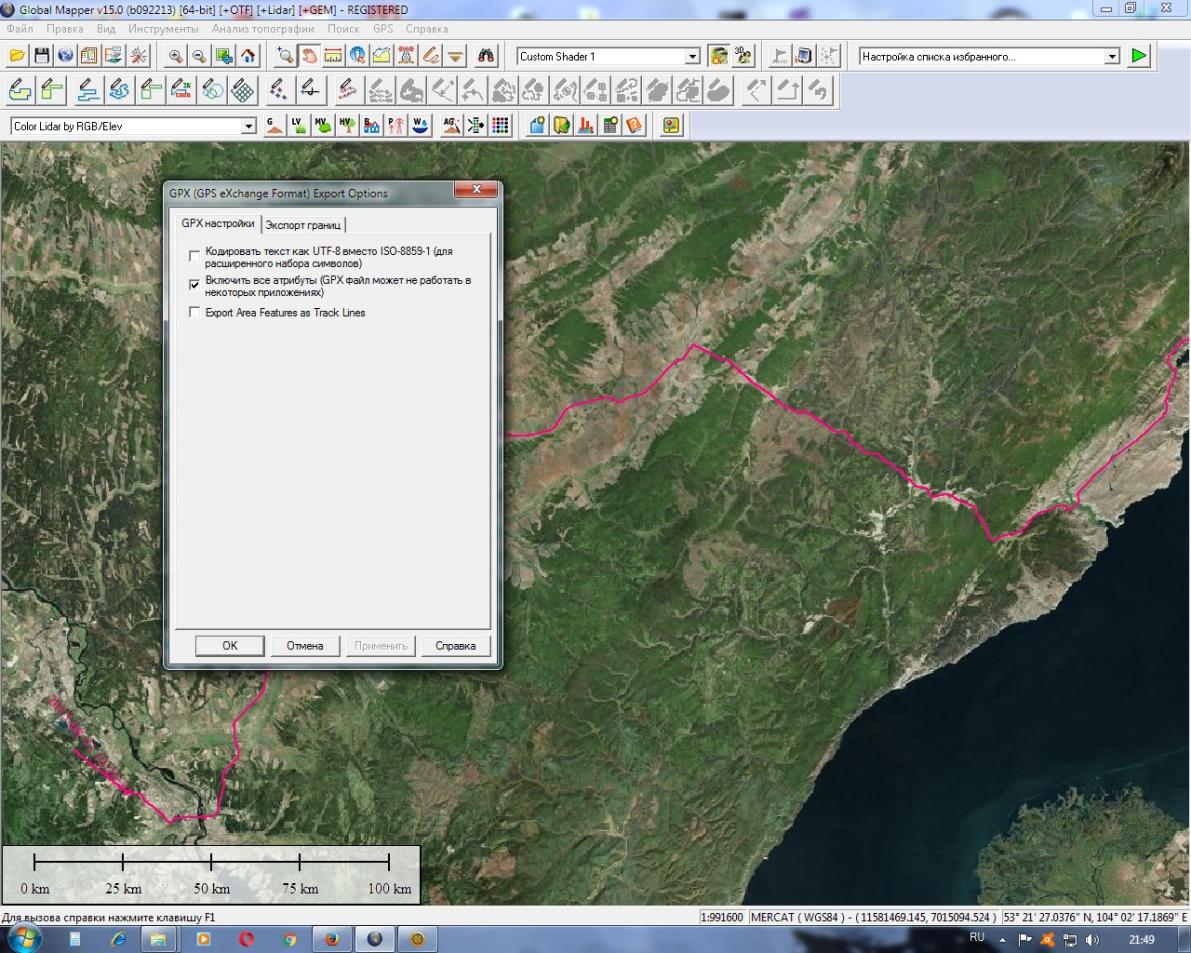Open the Custom Shader 1 dropdown
1191x953 pixels.
(x=692, y=57)
